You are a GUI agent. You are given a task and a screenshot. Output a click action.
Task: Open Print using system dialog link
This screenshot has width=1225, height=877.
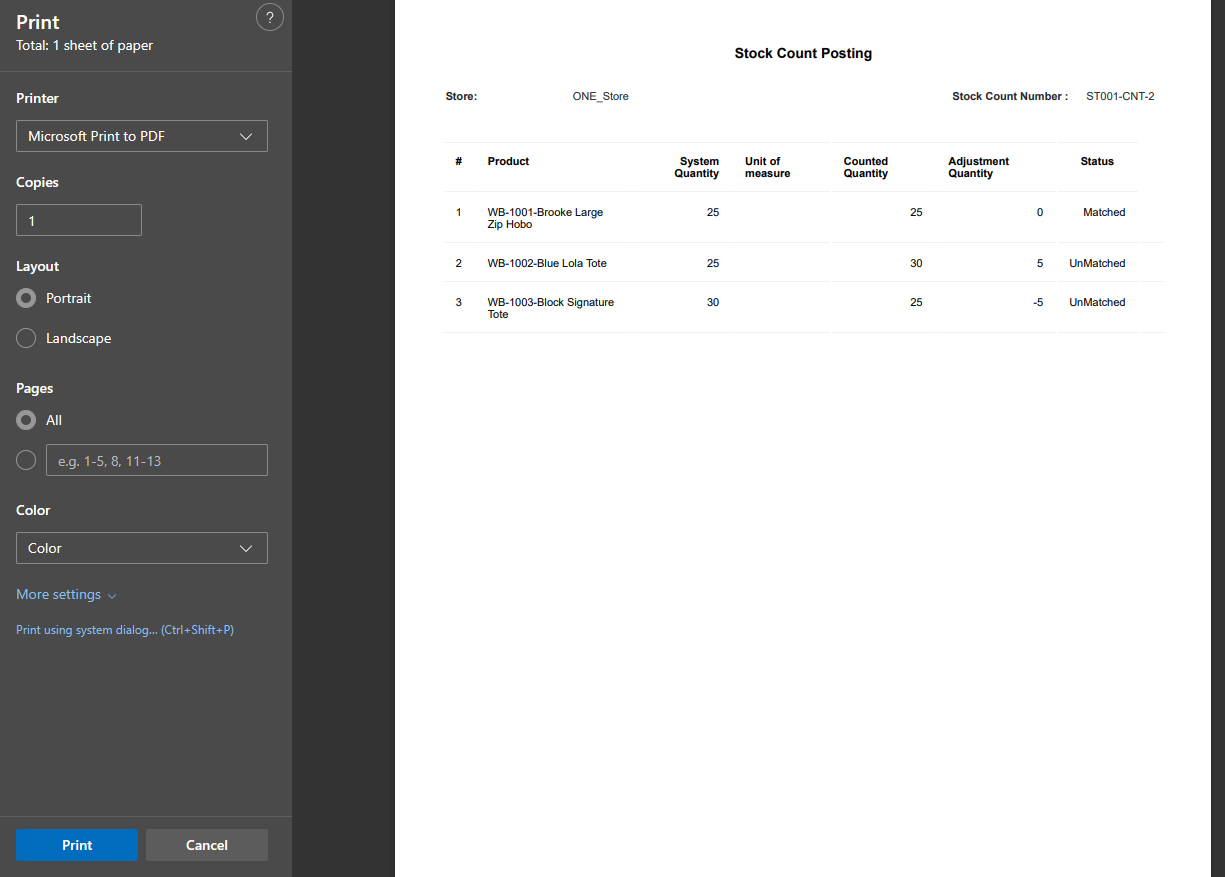[x=125, y=630]
